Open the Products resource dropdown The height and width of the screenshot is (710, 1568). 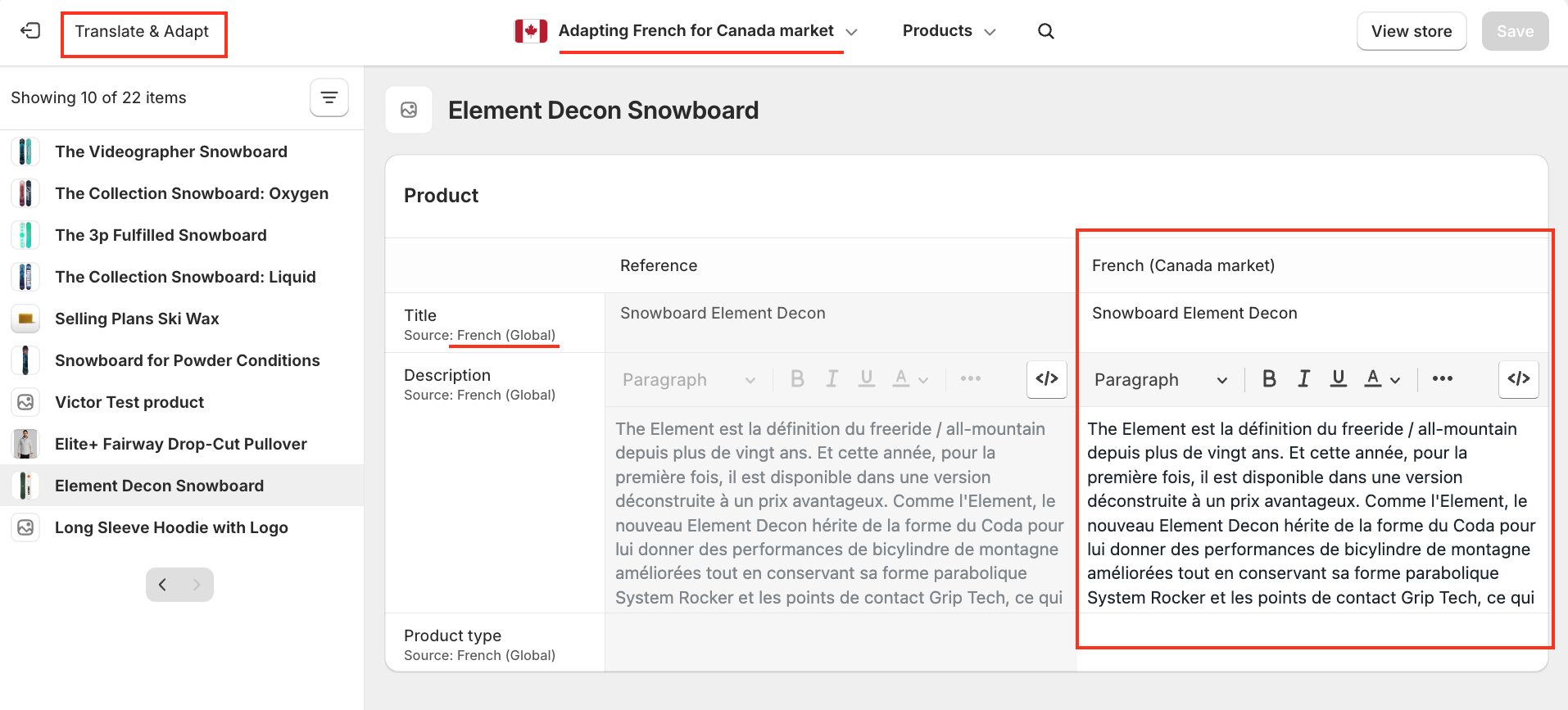pos(949,31)
